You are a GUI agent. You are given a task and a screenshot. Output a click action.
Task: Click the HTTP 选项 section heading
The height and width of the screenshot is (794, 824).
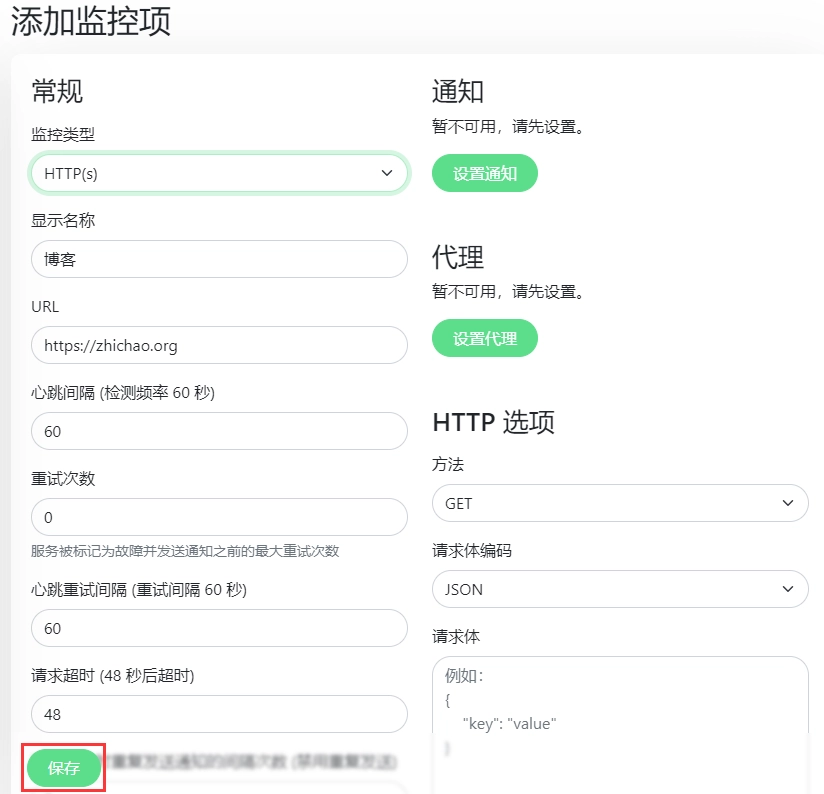pyautogui.click(x=493, y=422)
